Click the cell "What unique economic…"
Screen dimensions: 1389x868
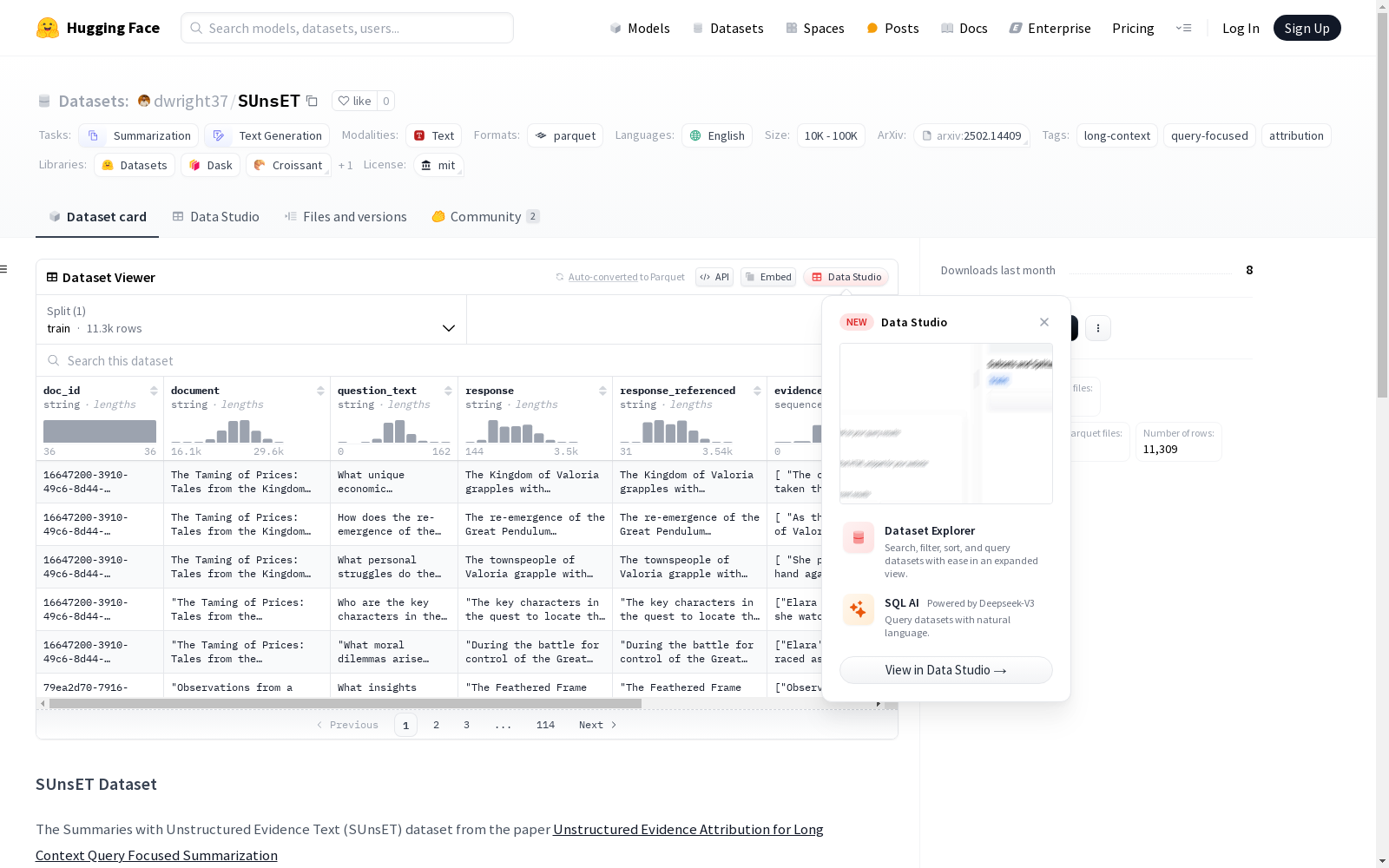tap(394, 482)
